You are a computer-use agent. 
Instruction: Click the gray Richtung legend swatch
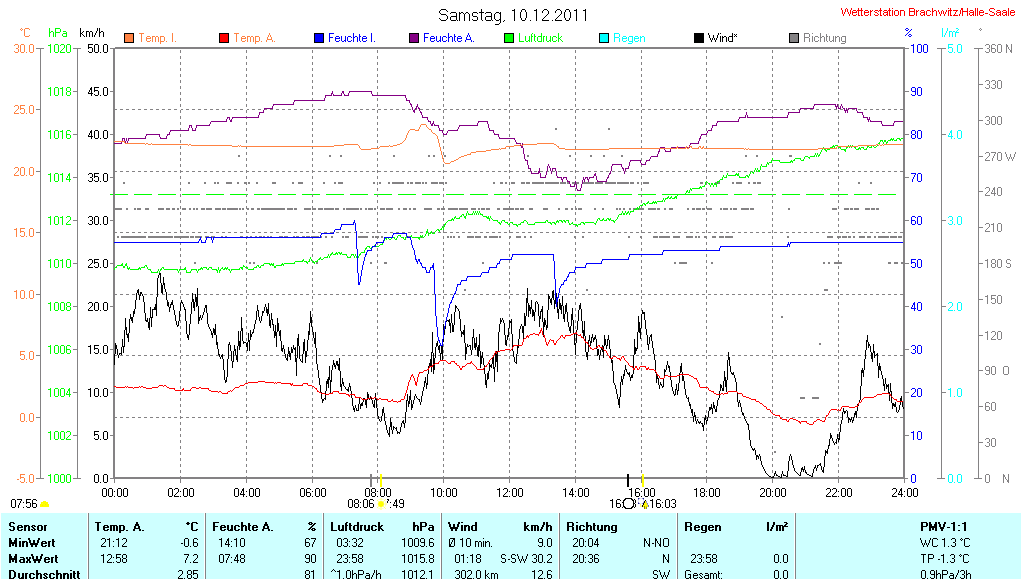click(x=794, y=38)
